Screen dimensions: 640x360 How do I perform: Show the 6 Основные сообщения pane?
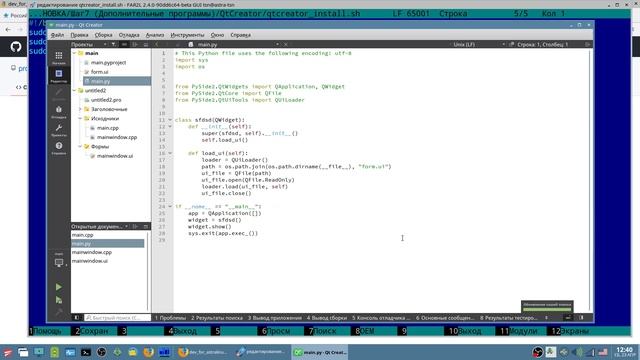[445, 318]
